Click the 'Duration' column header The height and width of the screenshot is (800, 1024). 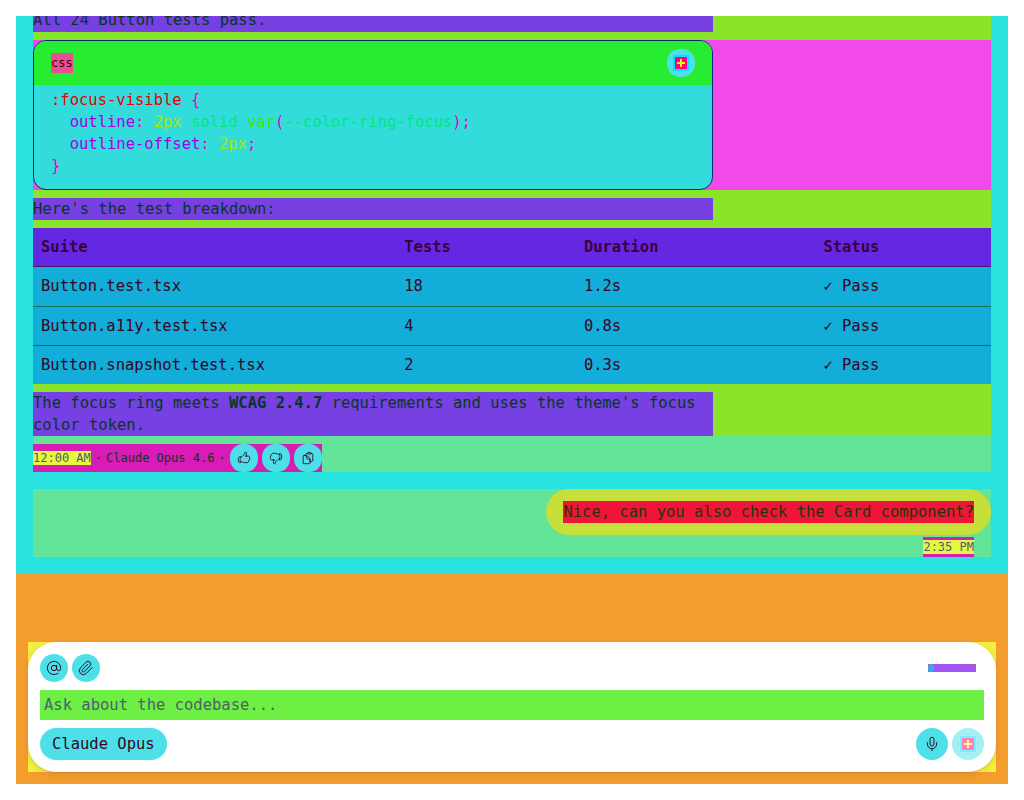pyautogui.click(x=621, y=247)
